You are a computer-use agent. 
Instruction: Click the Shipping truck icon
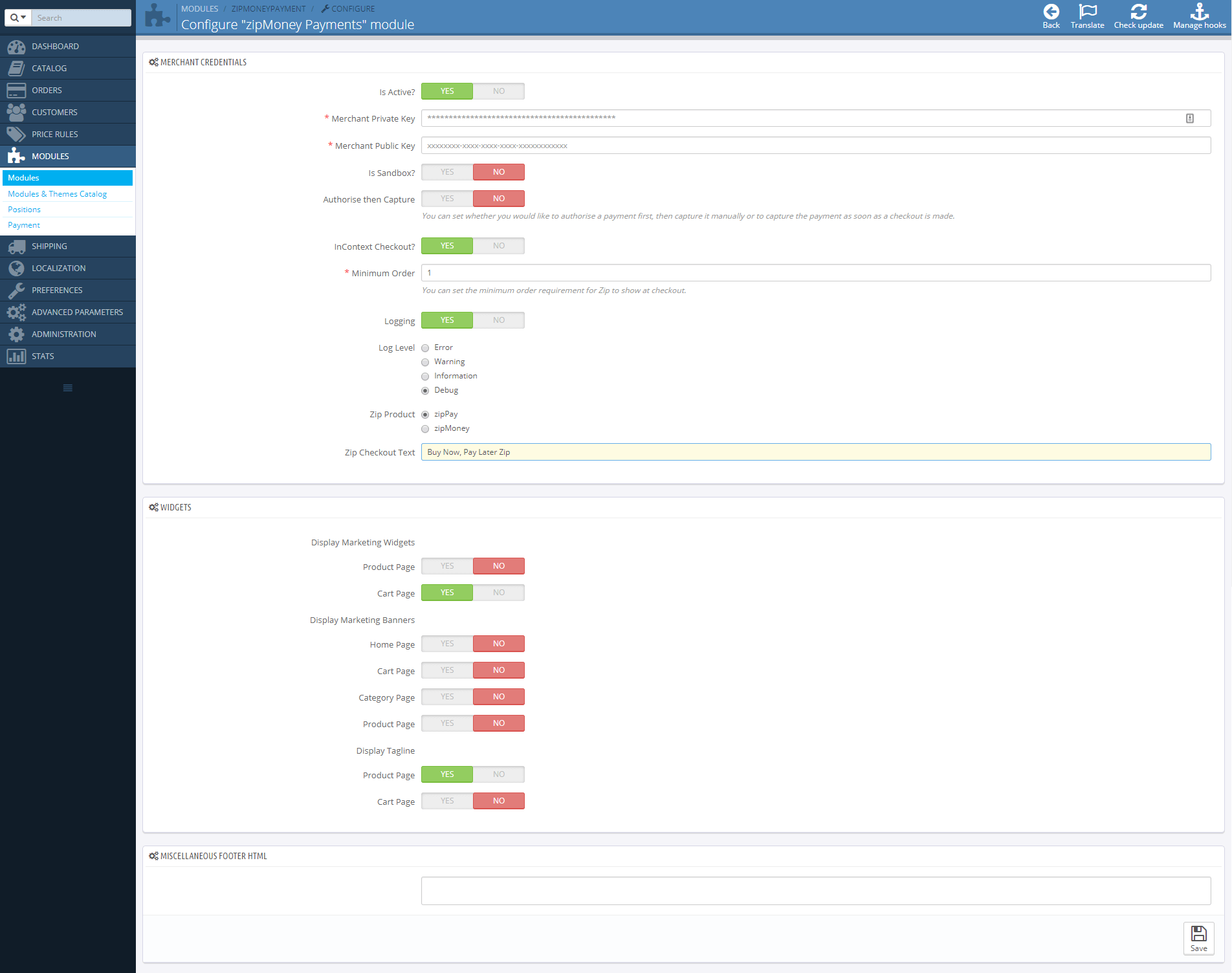pyautogui.click(x=16, y=246)
